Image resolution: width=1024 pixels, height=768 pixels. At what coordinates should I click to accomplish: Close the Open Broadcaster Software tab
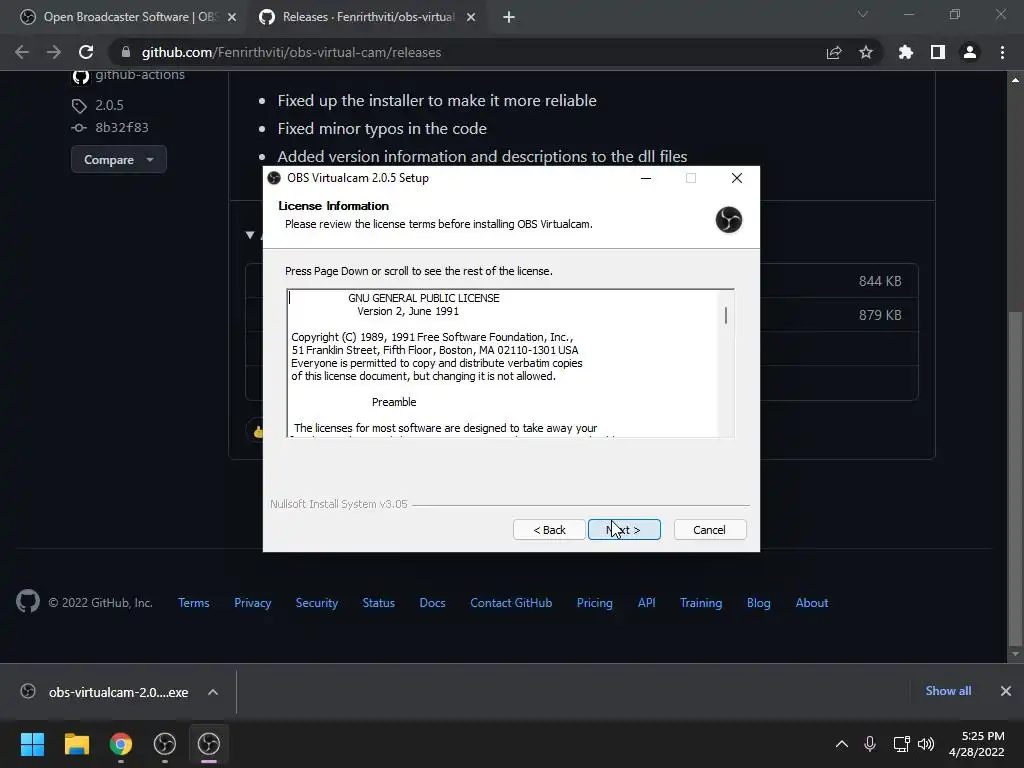coord(232,18)
